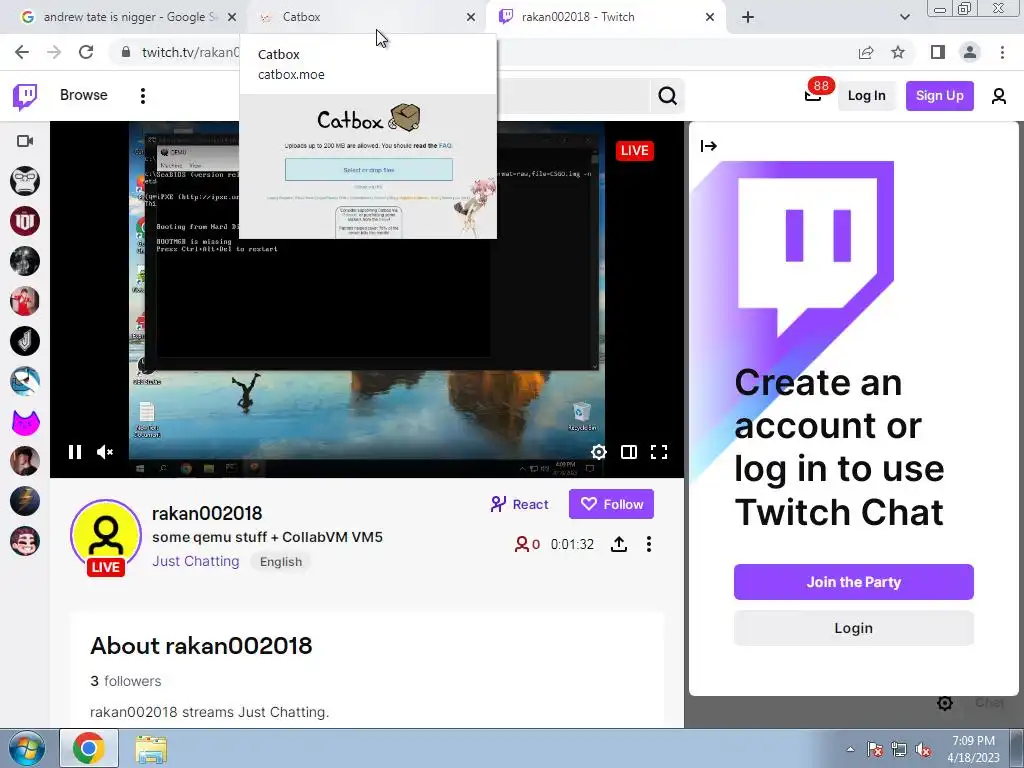Open the notifications icon showing 88
This screenshot has height=768, width=1024.
point(812,96)
